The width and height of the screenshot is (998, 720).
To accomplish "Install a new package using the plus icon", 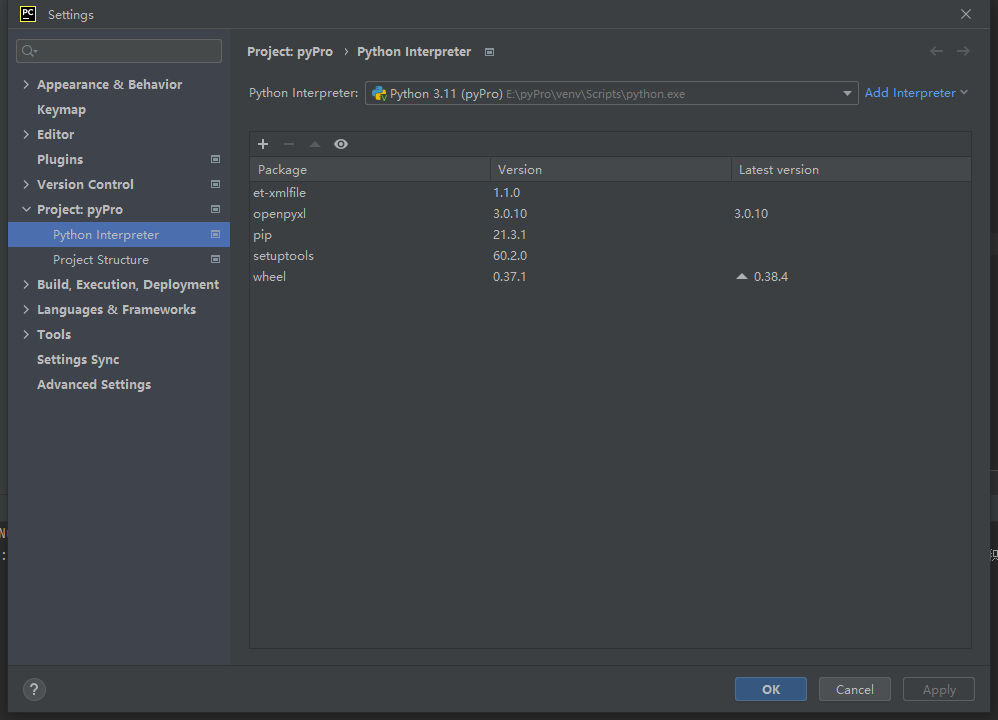I will [263, 144].
